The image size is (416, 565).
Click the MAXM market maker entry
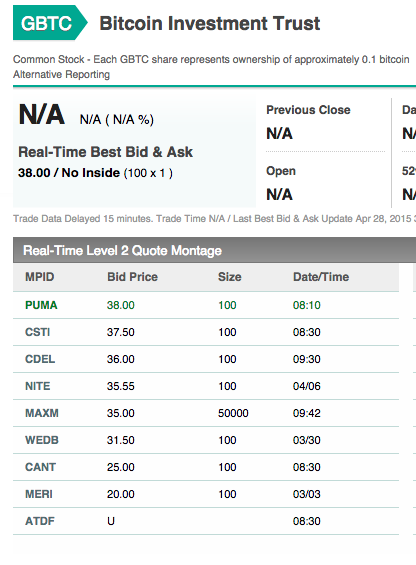point(42,413)
